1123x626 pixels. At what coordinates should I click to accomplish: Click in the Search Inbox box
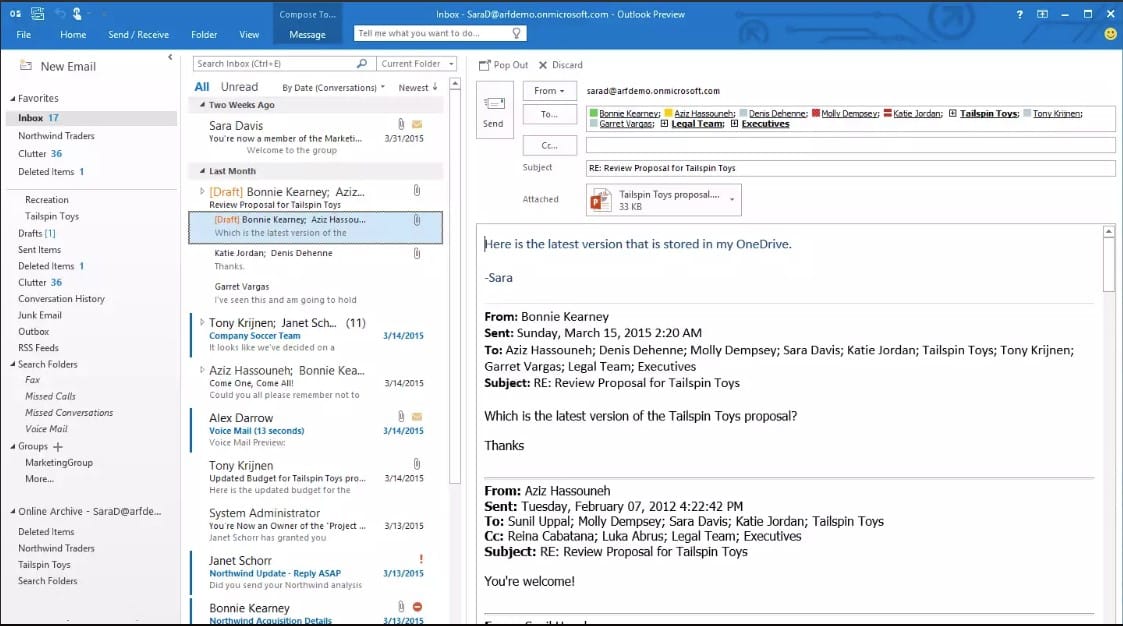click(275, 64)
